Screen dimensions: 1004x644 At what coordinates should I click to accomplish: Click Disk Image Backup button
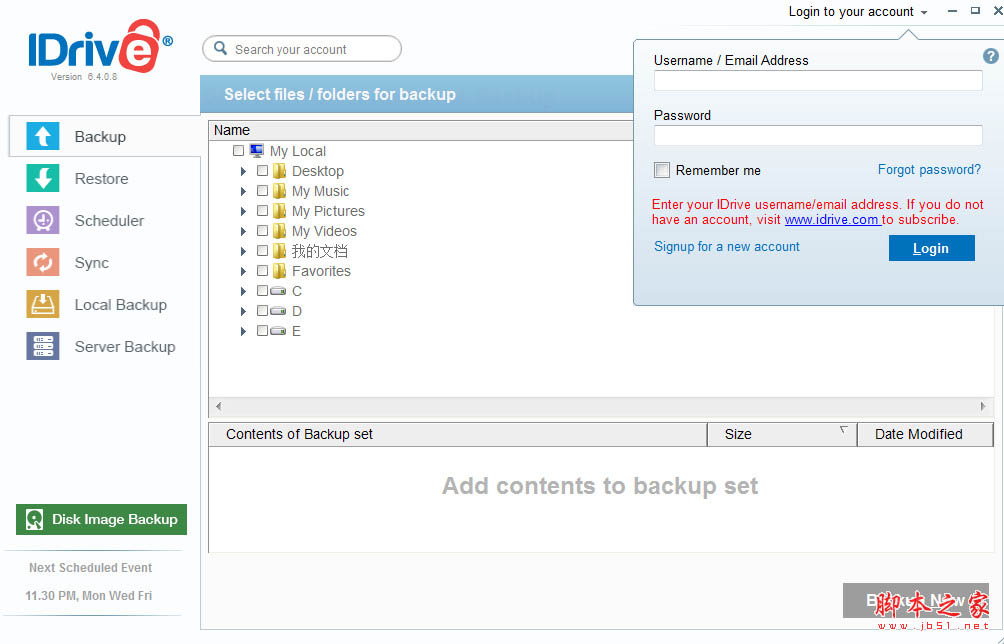pyautogui.click(x=101, y=519)
